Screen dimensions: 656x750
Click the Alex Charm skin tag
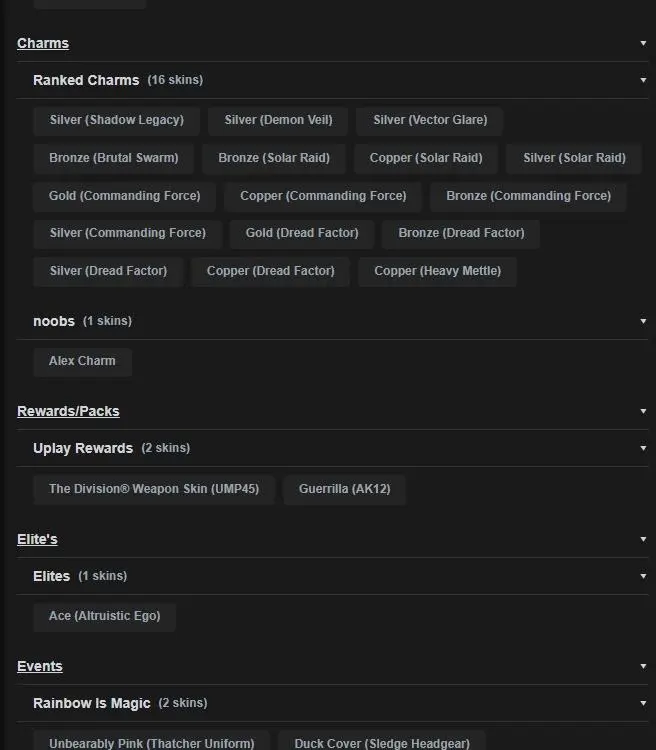point(82,361)
